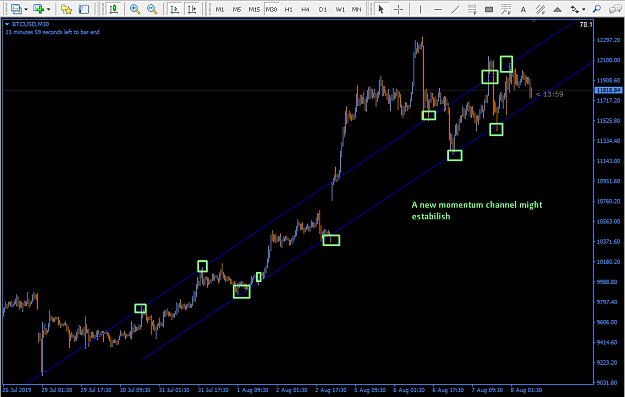This screenshot has width=625, height=397.
Task: Select the Crosshair tool
Action: click(399, 9)
